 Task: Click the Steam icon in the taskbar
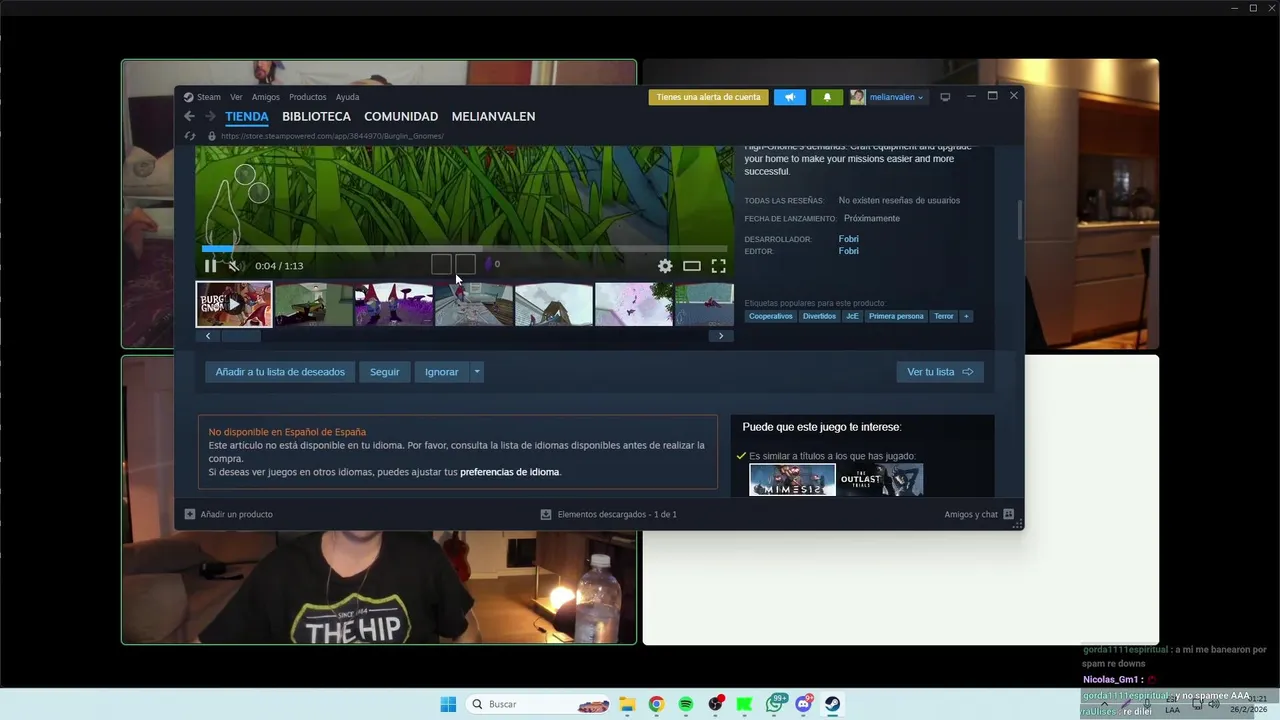(x=832, y=704)
